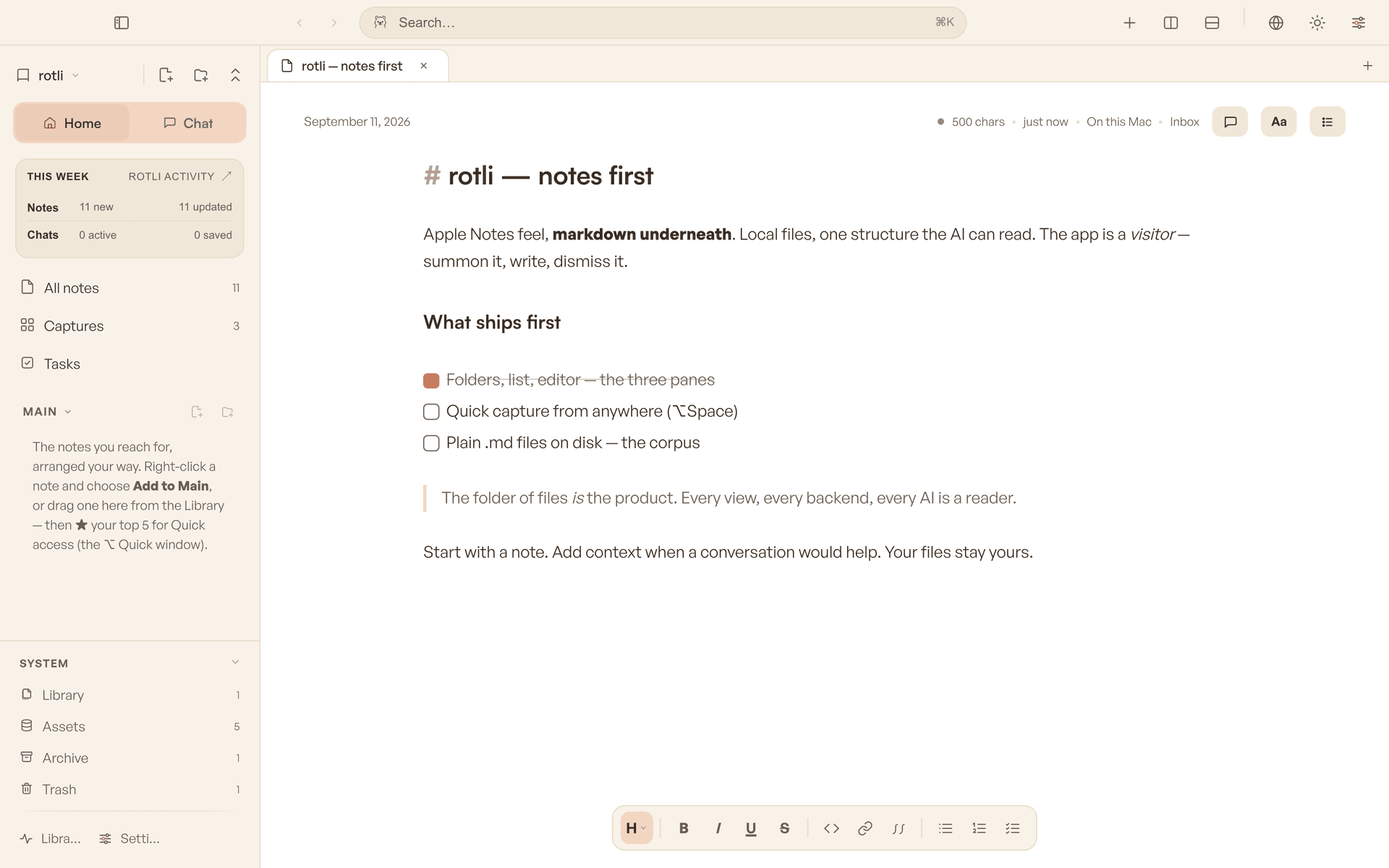The image size is (1389, 868).
Task: Check the Quick capture from anywhere task
Action: click(x=431, y=412)
